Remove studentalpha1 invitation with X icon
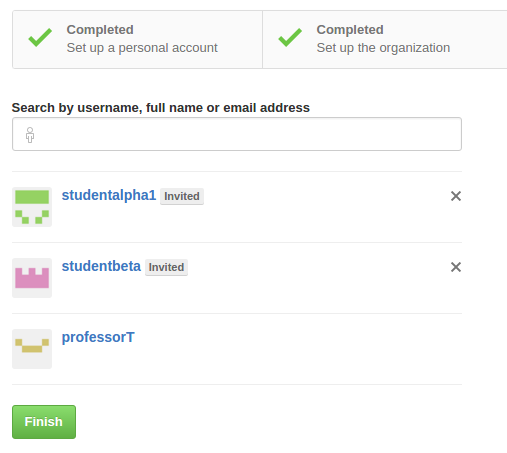Viewport: 507px width, 453px height. coord(456,196)
